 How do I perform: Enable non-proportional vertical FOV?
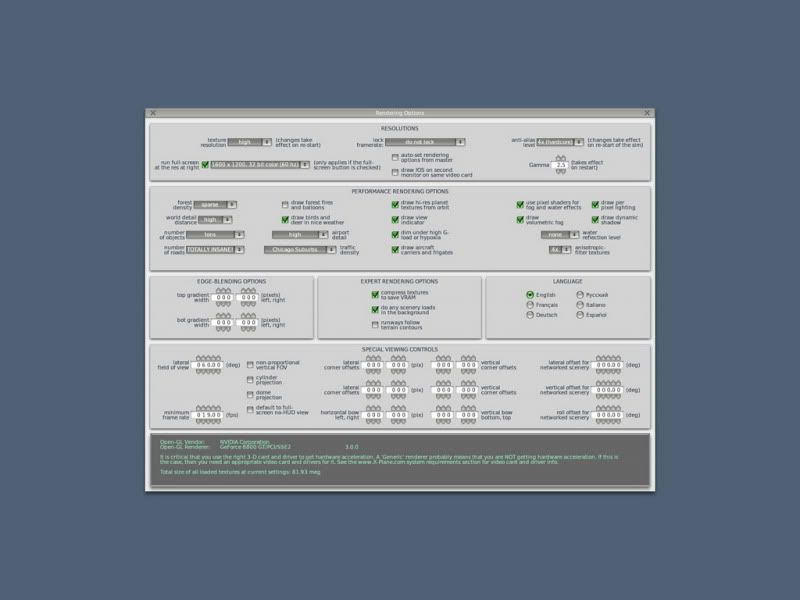250,365
